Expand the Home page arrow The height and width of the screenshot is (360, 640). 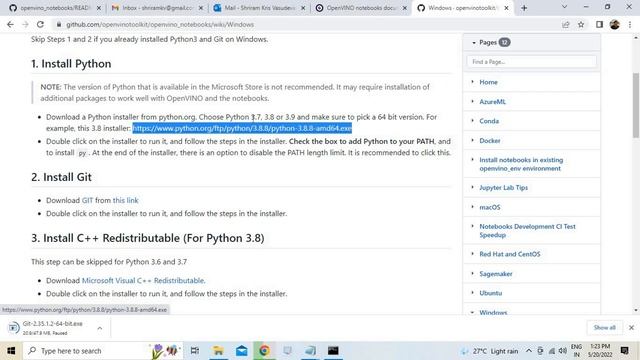tap(473, 82)
